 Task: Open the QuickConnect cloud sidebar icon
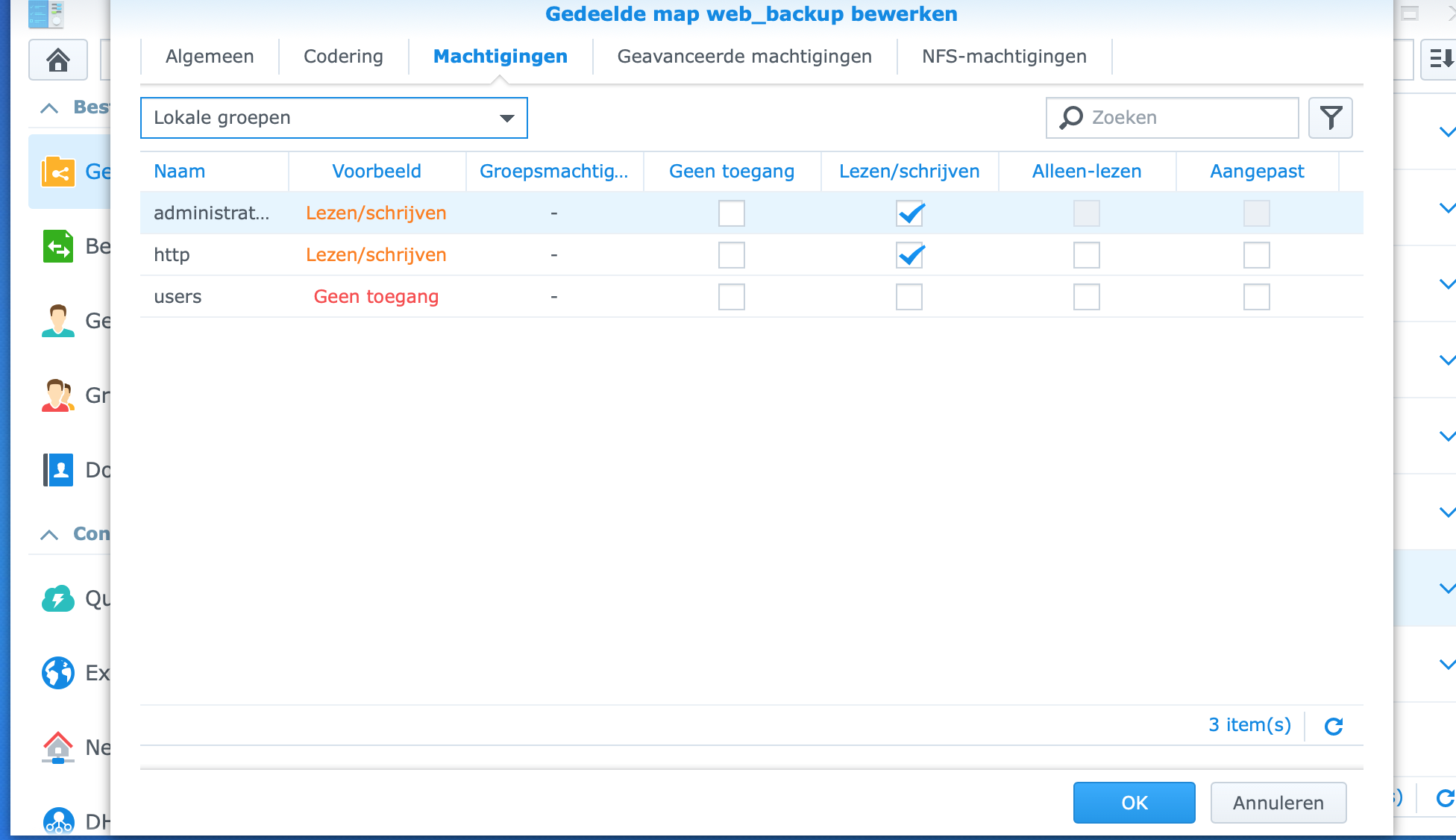point(58,598)
